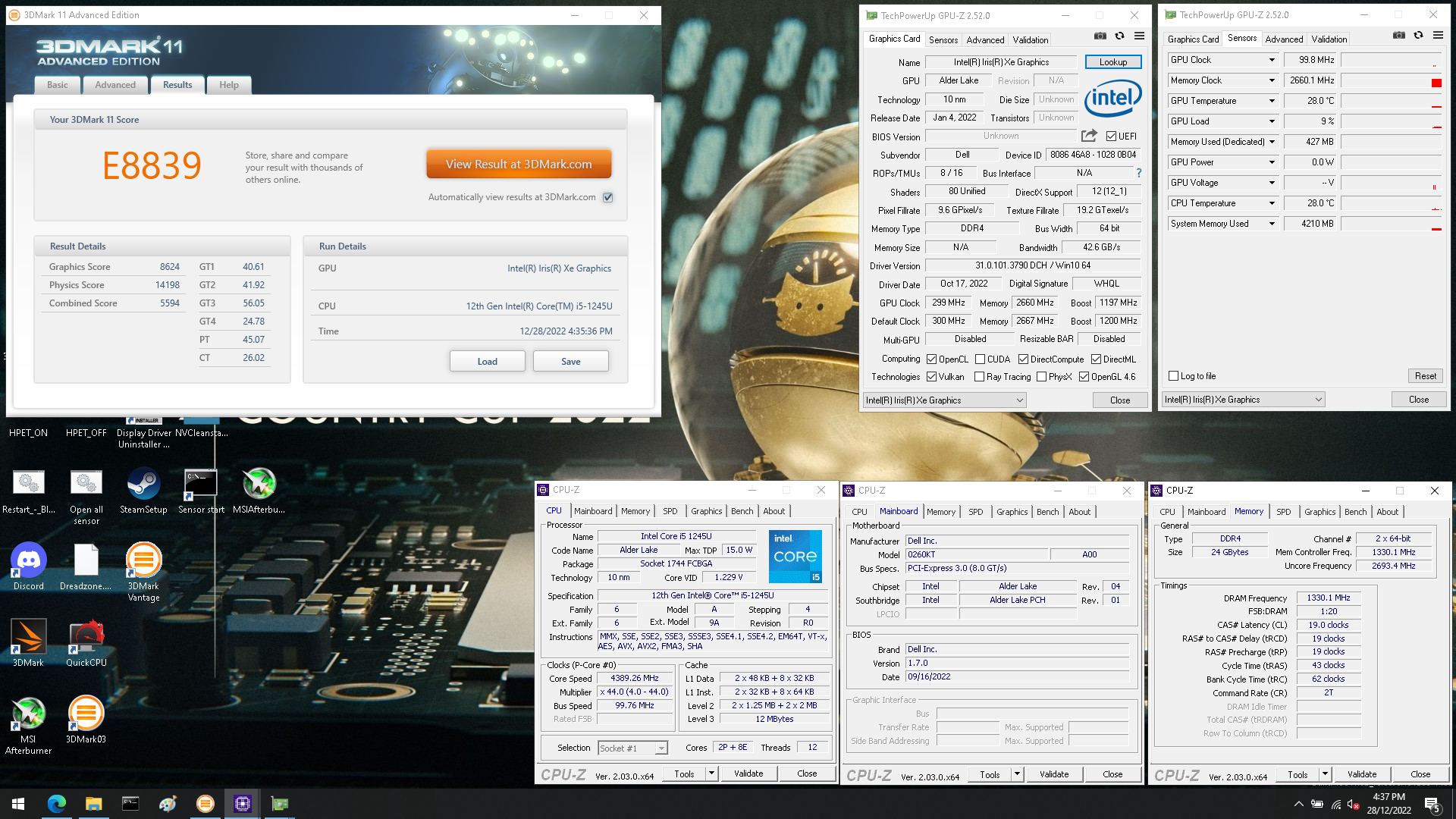Viewport: 1456px width, 819px height.
Task: Expand the GPU Load sensor dropdown
Action: pos(1272,121)
